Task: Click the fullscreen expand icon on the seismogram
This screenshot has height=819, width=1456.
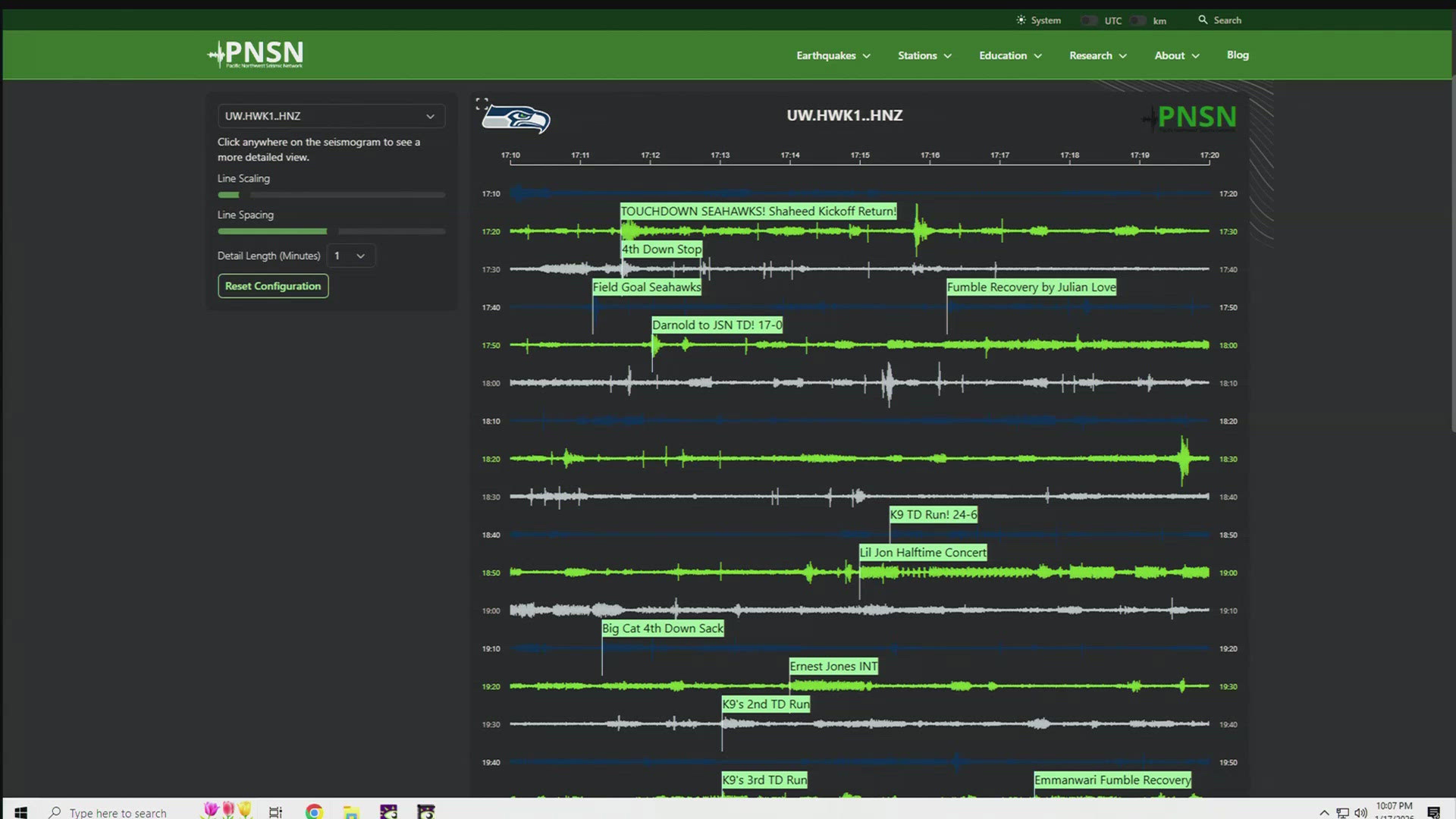Action: pyautogui.click(x=482, y=104)
